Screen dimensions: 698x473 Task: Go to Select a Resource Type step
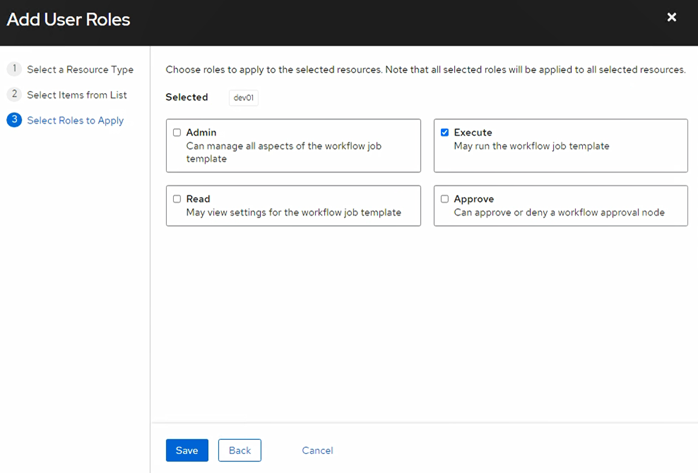[x=80, y=69]
